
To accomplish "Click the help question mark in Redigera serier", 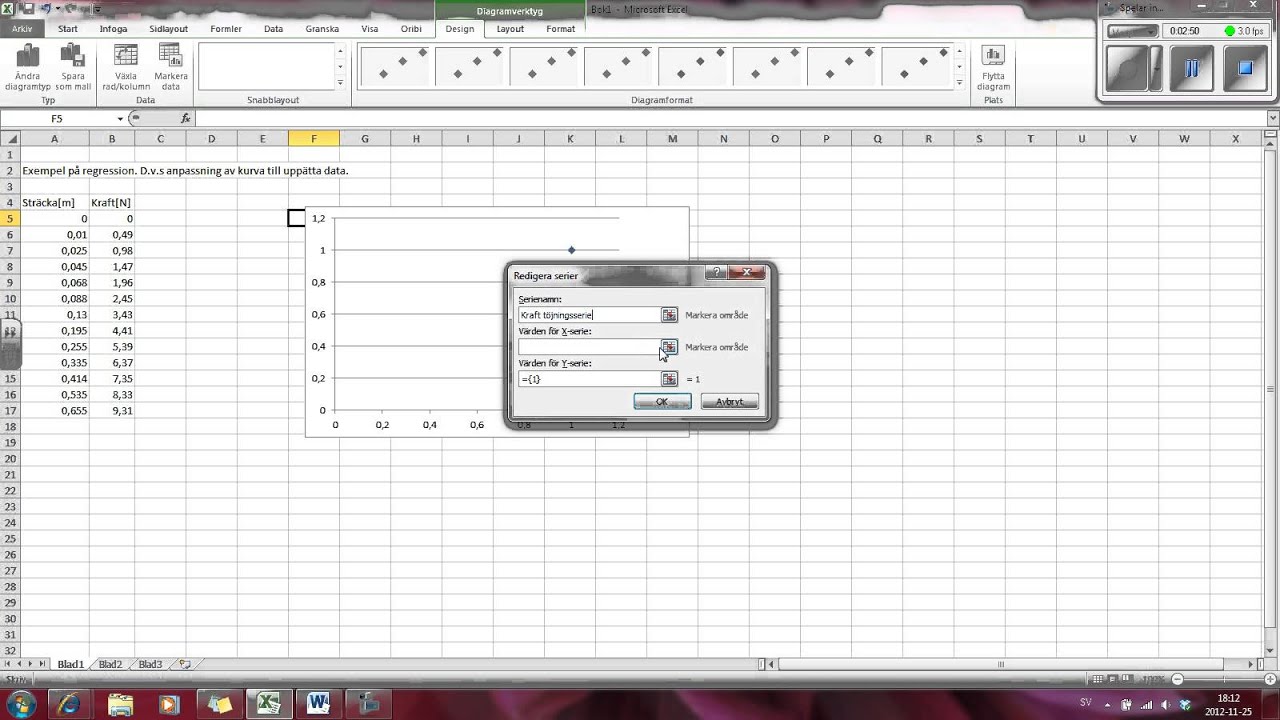I will point(716,273).
